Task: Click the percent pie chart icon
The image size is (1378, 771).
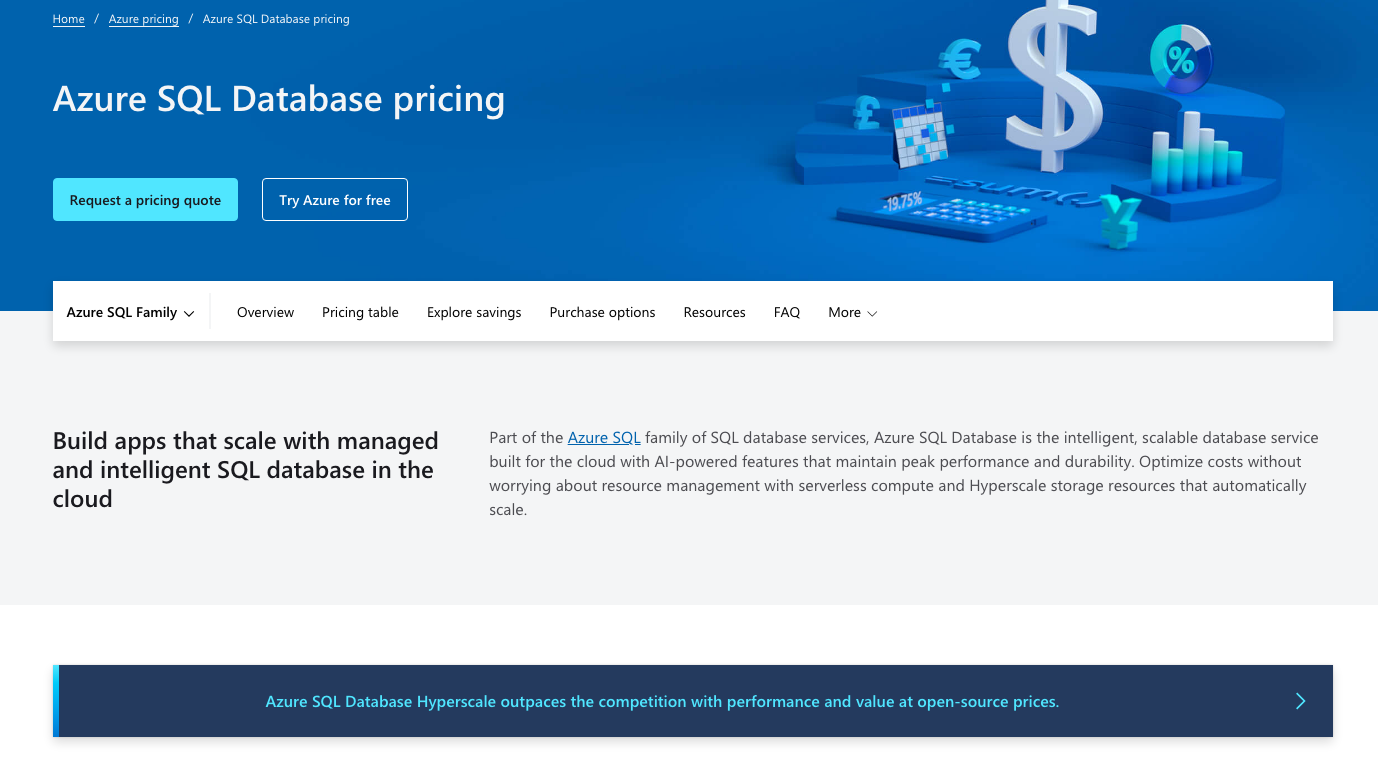Action: point(1181,60)
